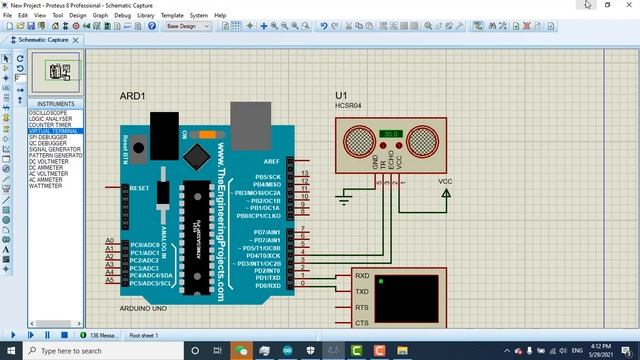
Task: Open the Library menu
Action: [x=146, y=16]
